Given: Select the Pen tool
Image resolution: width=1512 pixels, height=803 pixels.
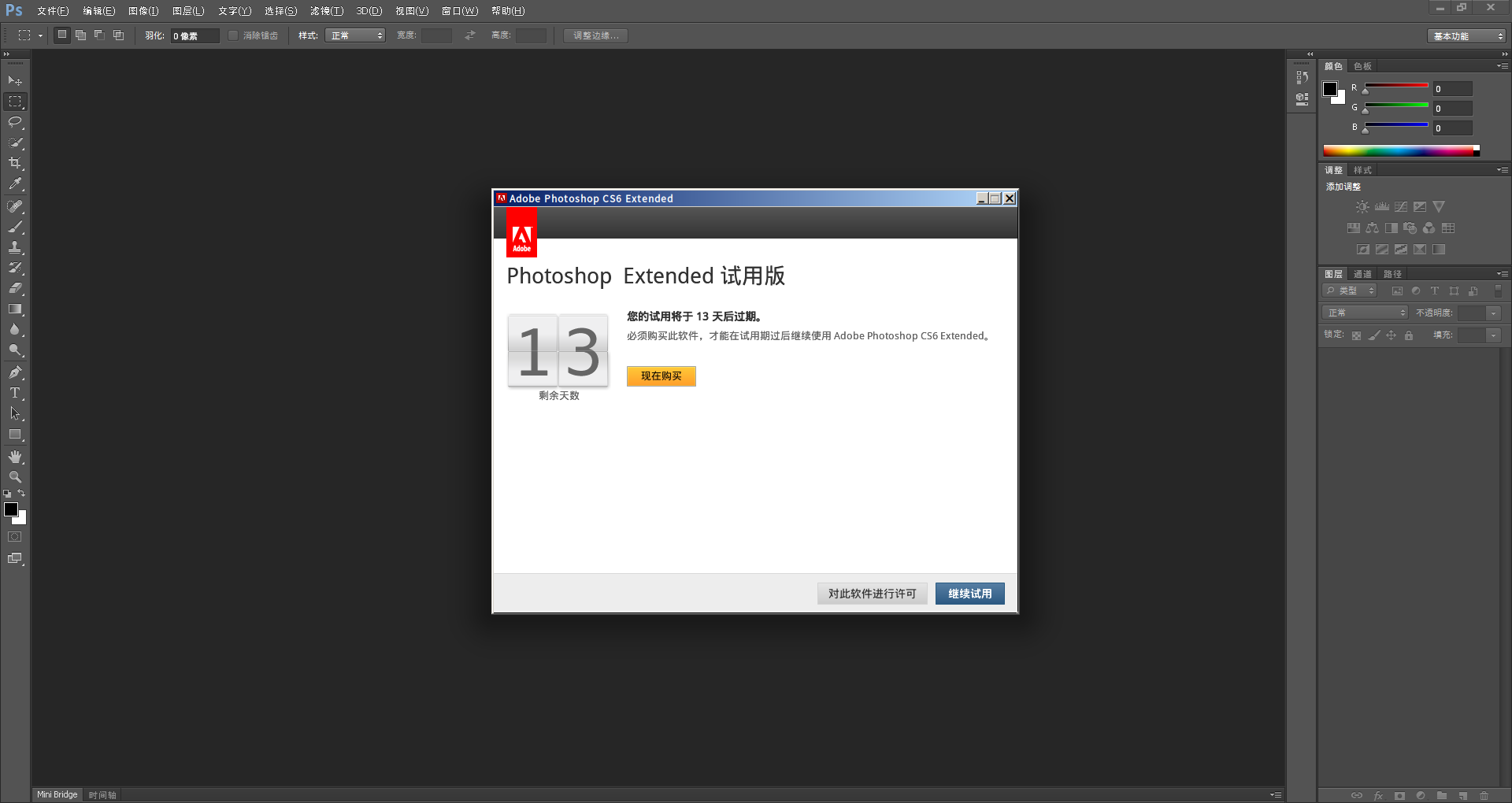Looking at the screenshot, I should 15,372.
